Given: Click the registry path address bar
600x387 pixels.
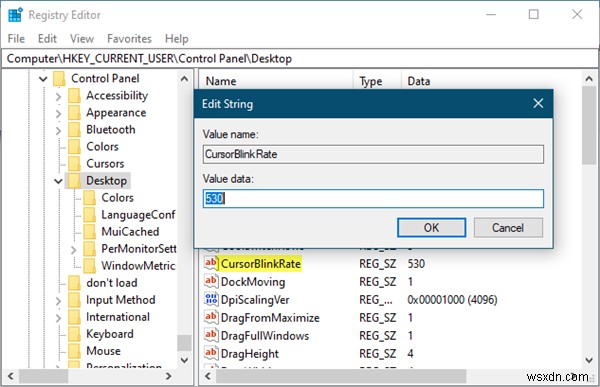Looking at the screenshot, I should pos(300,59).
